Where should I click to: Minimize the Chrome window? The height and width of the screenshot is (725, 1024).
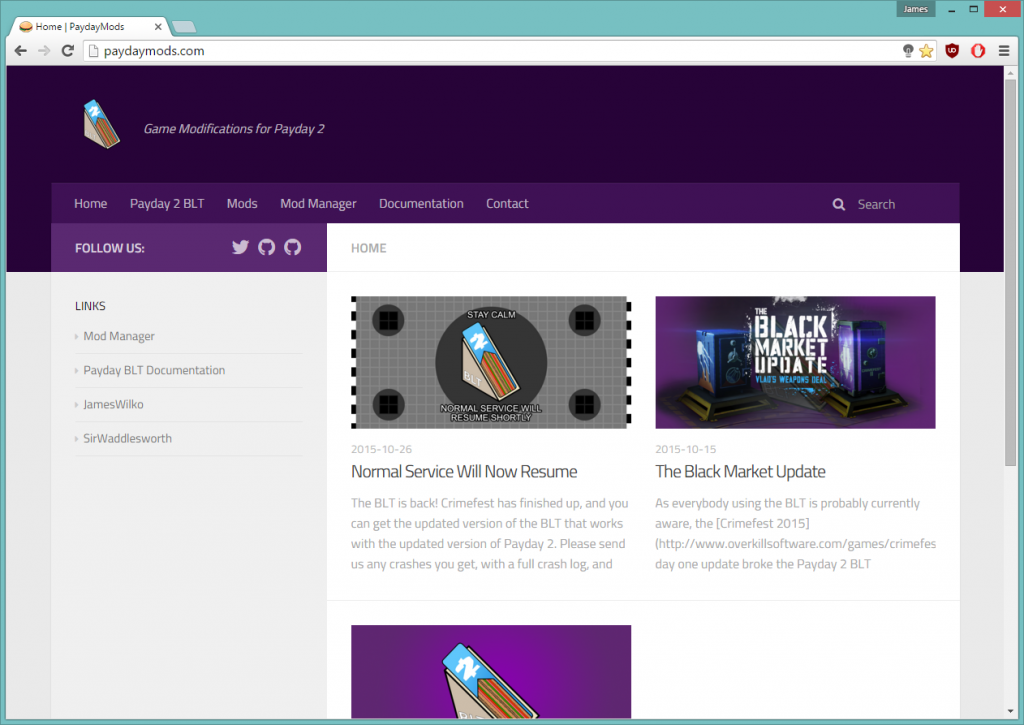click(x=952, y=9)
